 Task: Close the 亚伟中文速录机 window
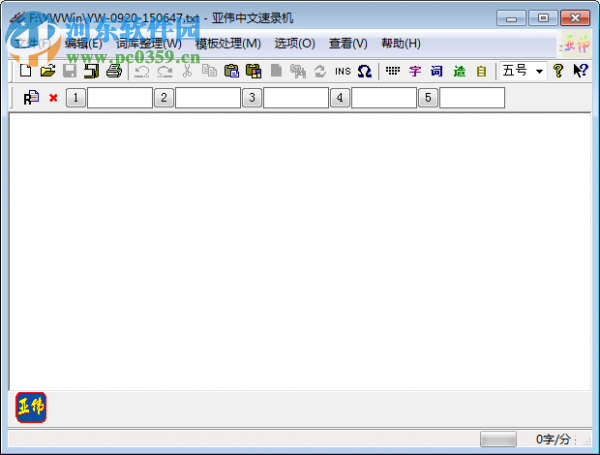pyautogui.click(x=575, y=18)
